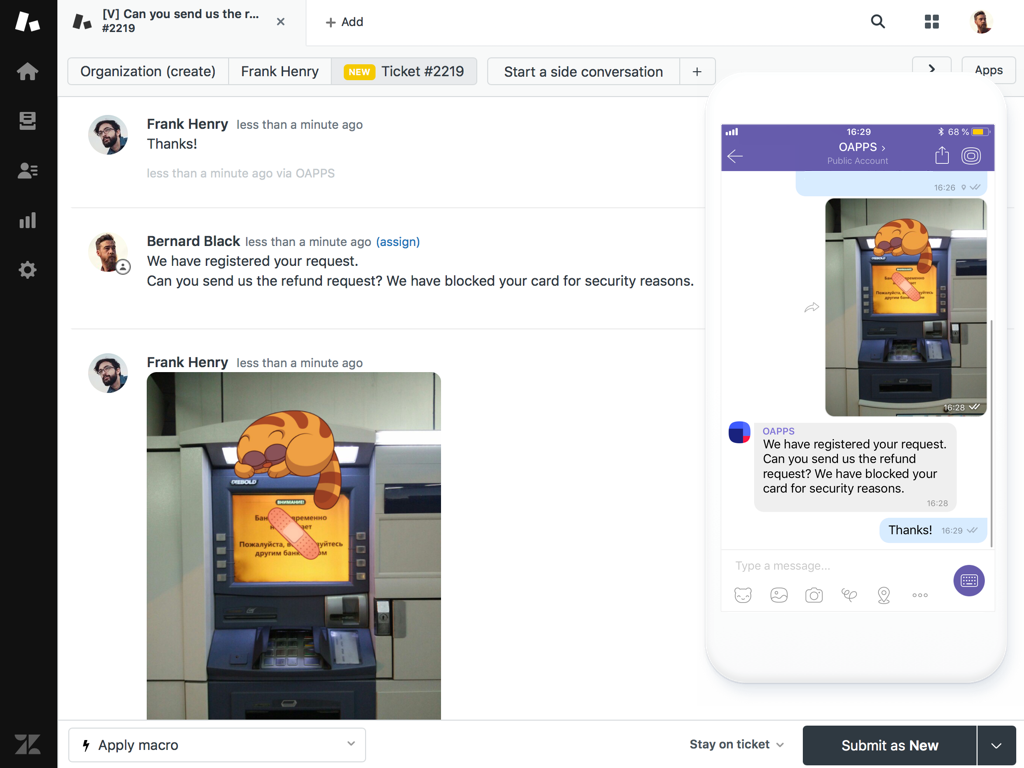Open the Submit as New status arrow
The width and height of the screenshot is (1024, 768).
[996, 745]
